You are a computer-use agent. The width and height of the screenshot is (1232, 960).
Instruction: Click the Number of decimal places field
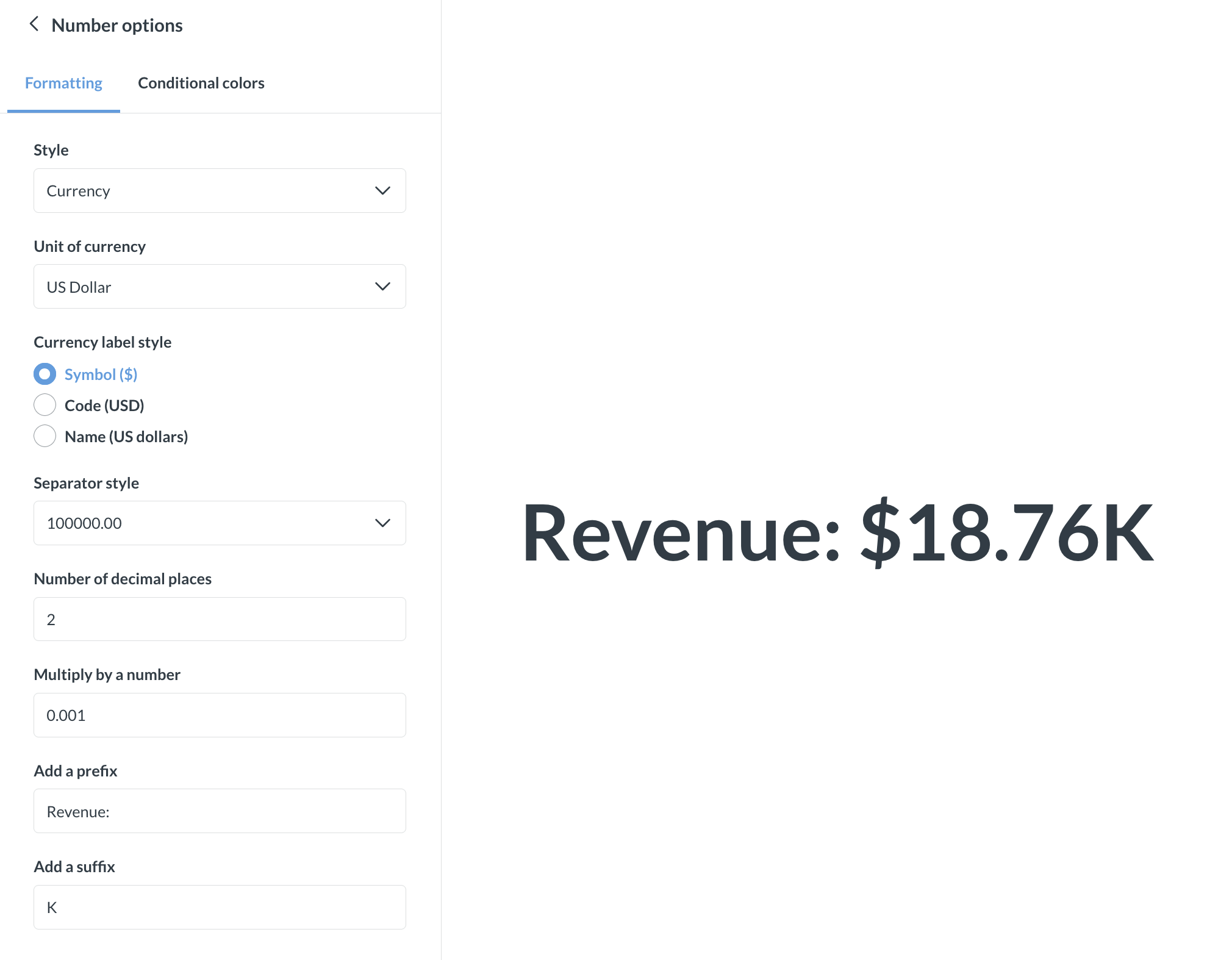click(x=220, y=619)
